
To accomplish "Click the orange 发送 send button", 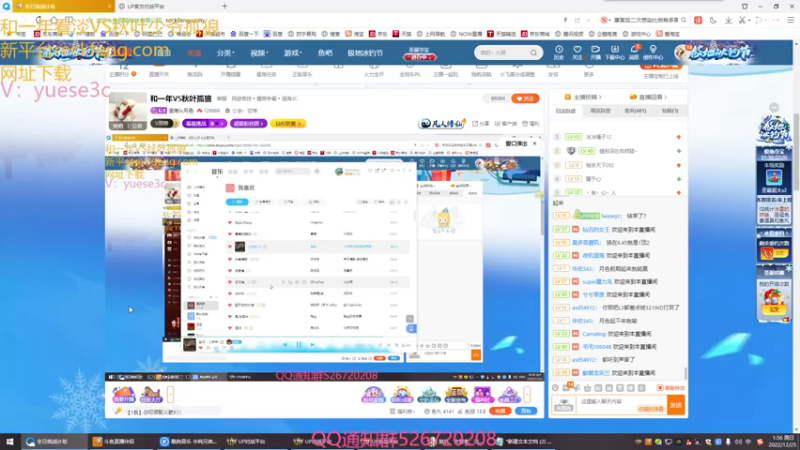I will (x=676, y=405).
